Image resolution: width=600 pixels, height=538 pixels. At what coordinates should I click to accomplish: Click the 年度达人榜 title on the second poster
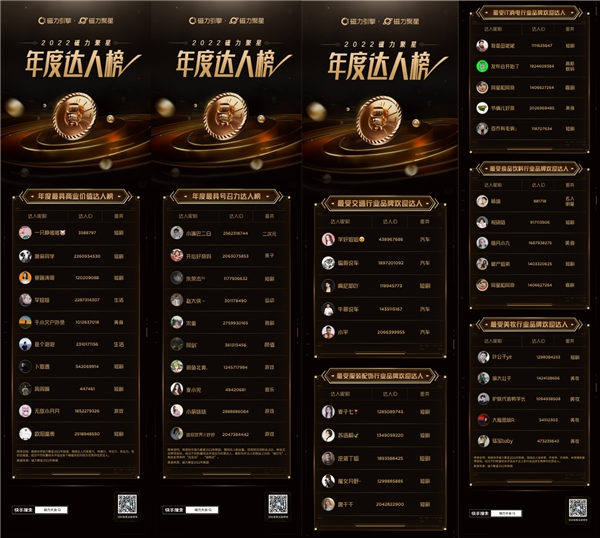pos(225,65)
